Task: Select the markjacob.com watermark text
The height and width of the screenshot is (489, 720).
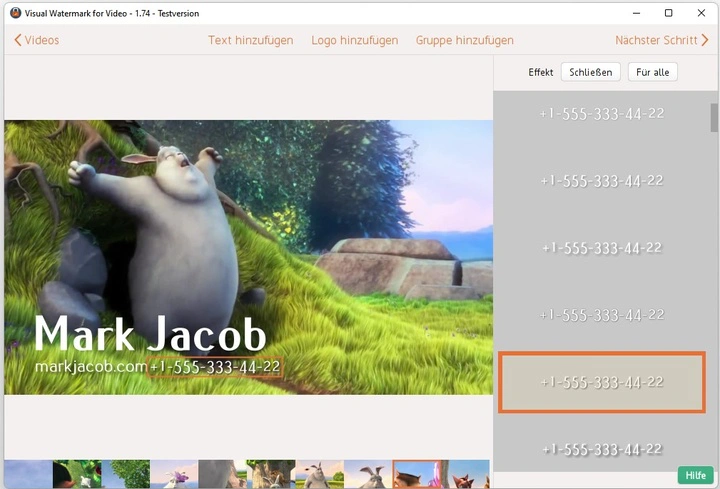Action: tap(91, 366)
